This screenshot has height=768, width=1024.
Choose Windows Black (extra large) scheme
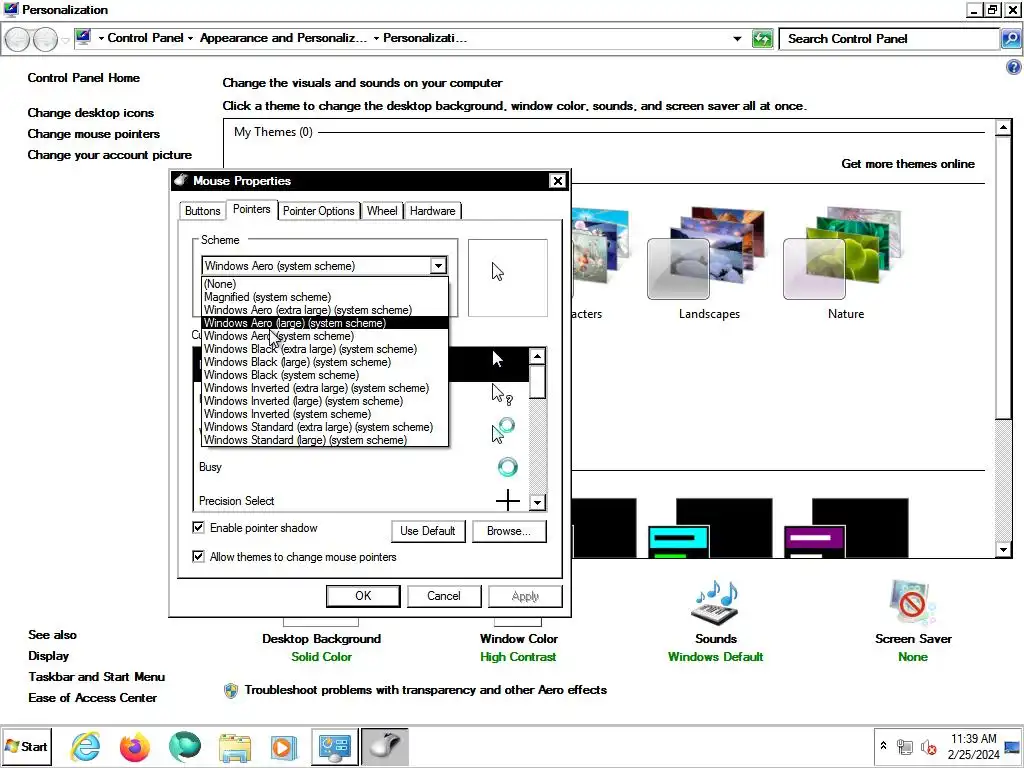pos(325,349)
